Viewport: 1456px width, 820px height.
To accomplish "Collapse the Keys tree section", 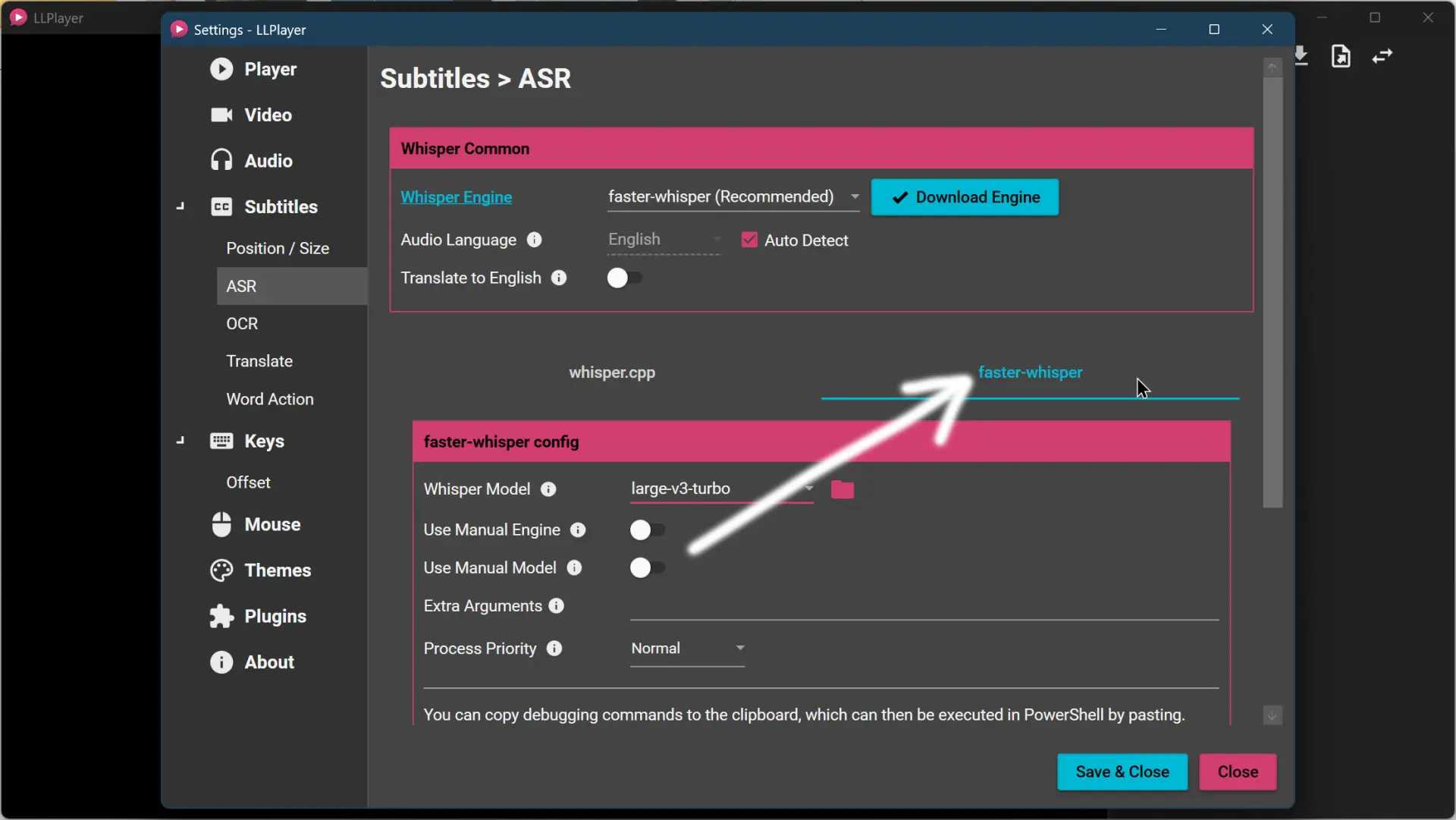I will point(180,441).
